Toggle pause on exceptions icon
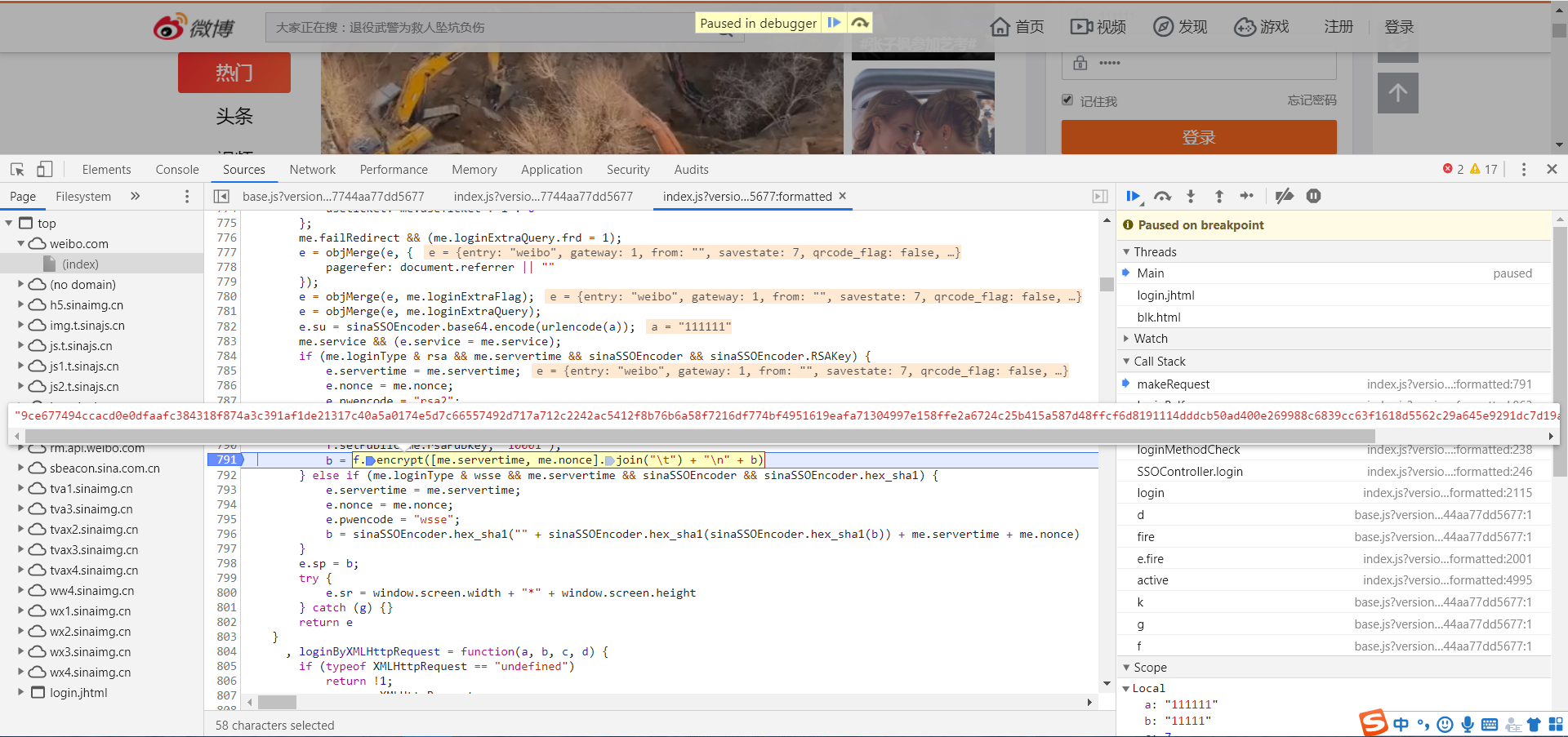The width and height of the screenshot is (1568, 737). pyautogui.click(x=1313, y=196)
